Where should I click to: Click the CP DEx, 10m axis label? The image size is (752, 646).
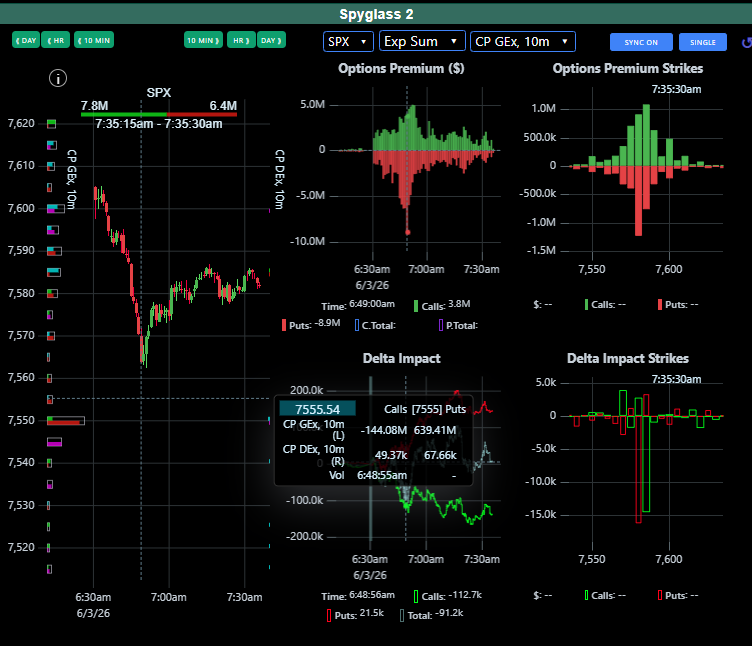(280, 180)
